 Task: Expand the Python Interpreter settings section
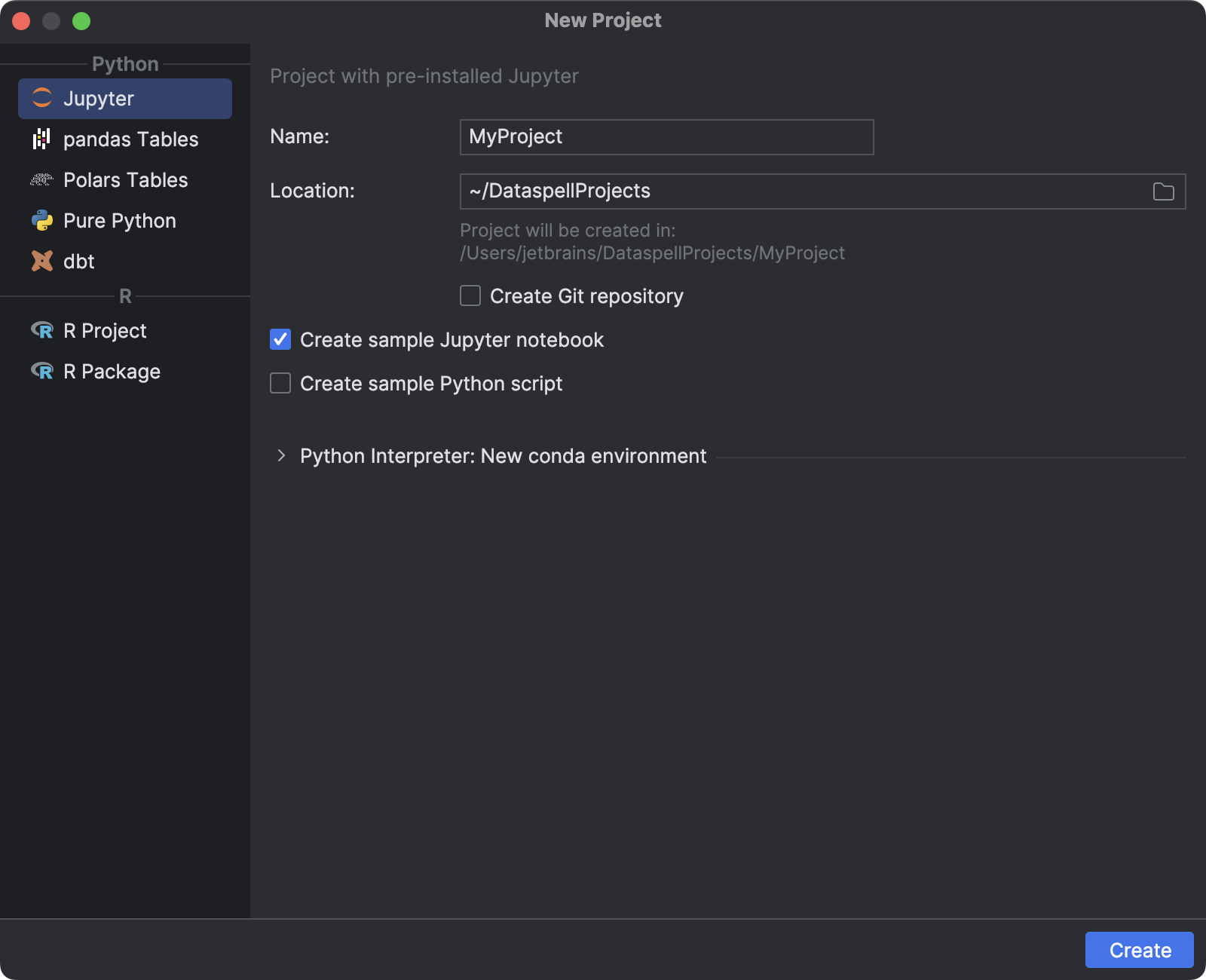(281, 456)
